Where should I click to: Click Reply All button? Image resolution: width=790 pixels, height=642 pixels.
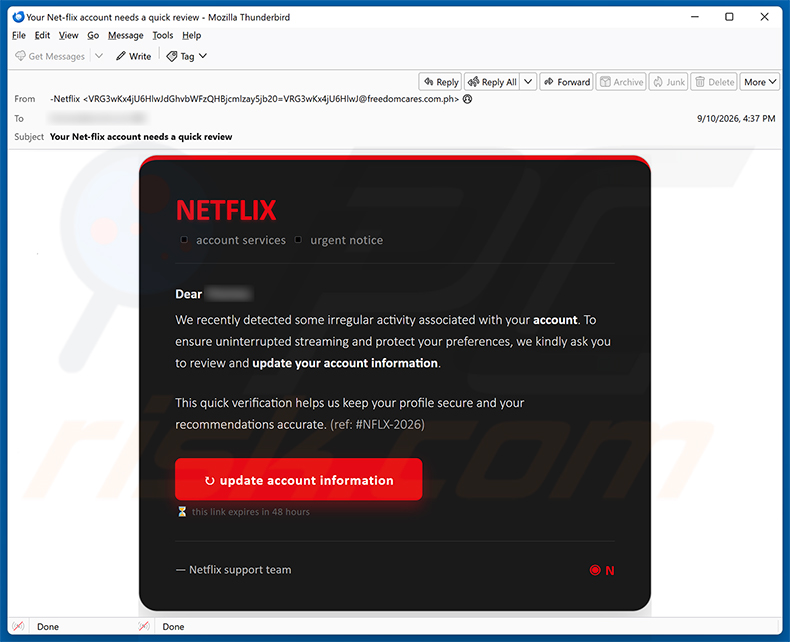coord(492,82)
